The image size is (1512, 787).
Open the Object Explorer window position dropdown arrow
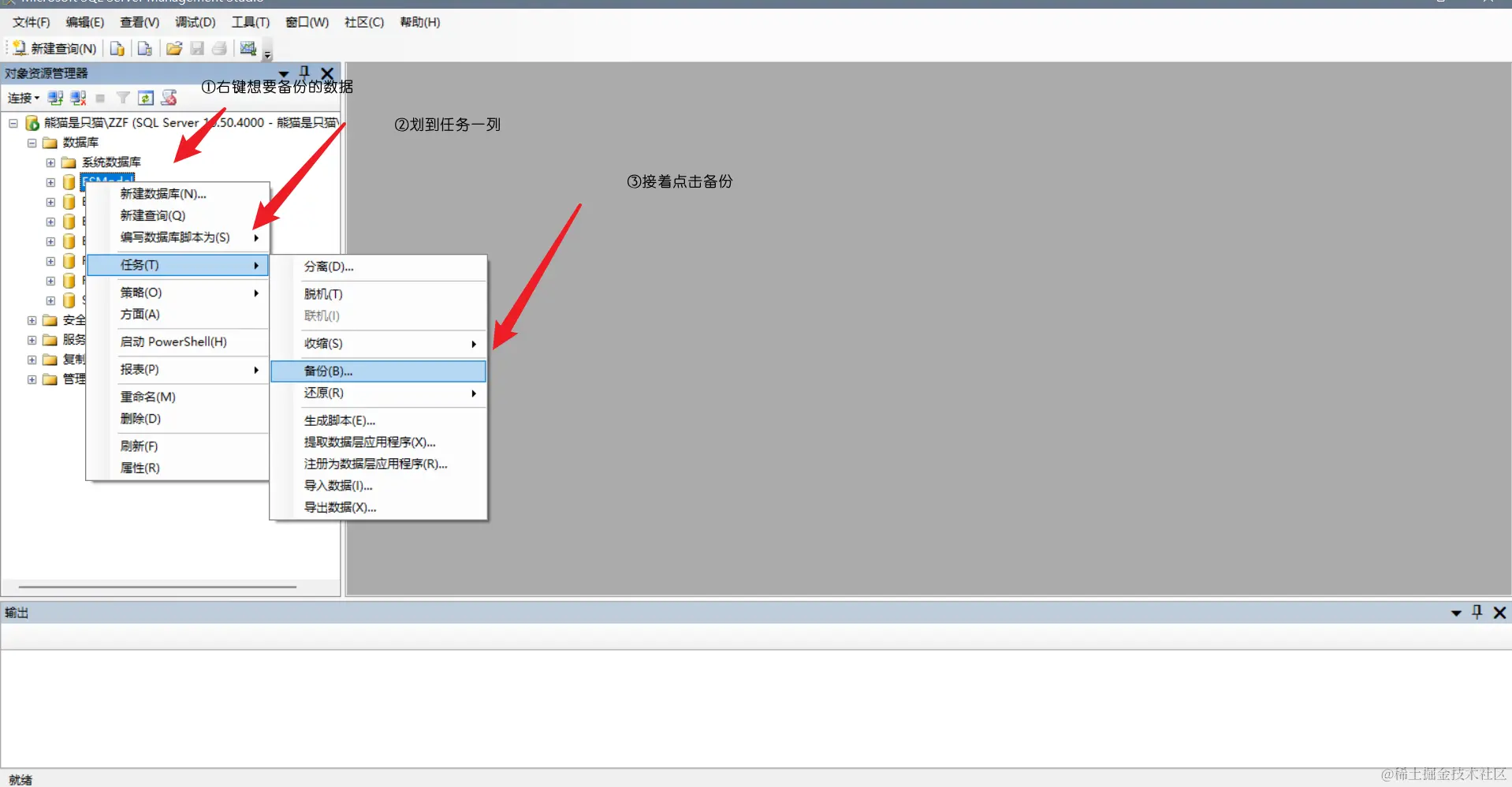[284, 74]
